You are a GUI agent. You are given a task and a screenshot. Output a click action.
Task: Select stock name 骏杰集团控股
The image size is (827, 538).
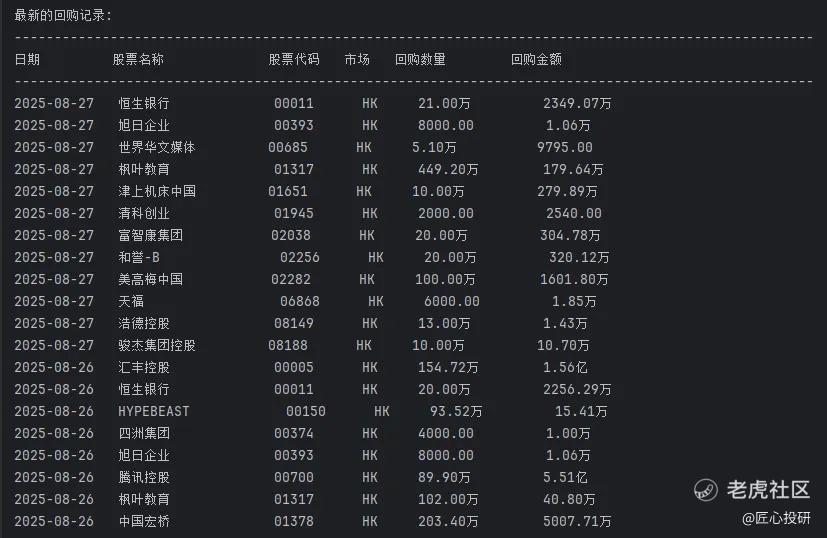point(157,345)
